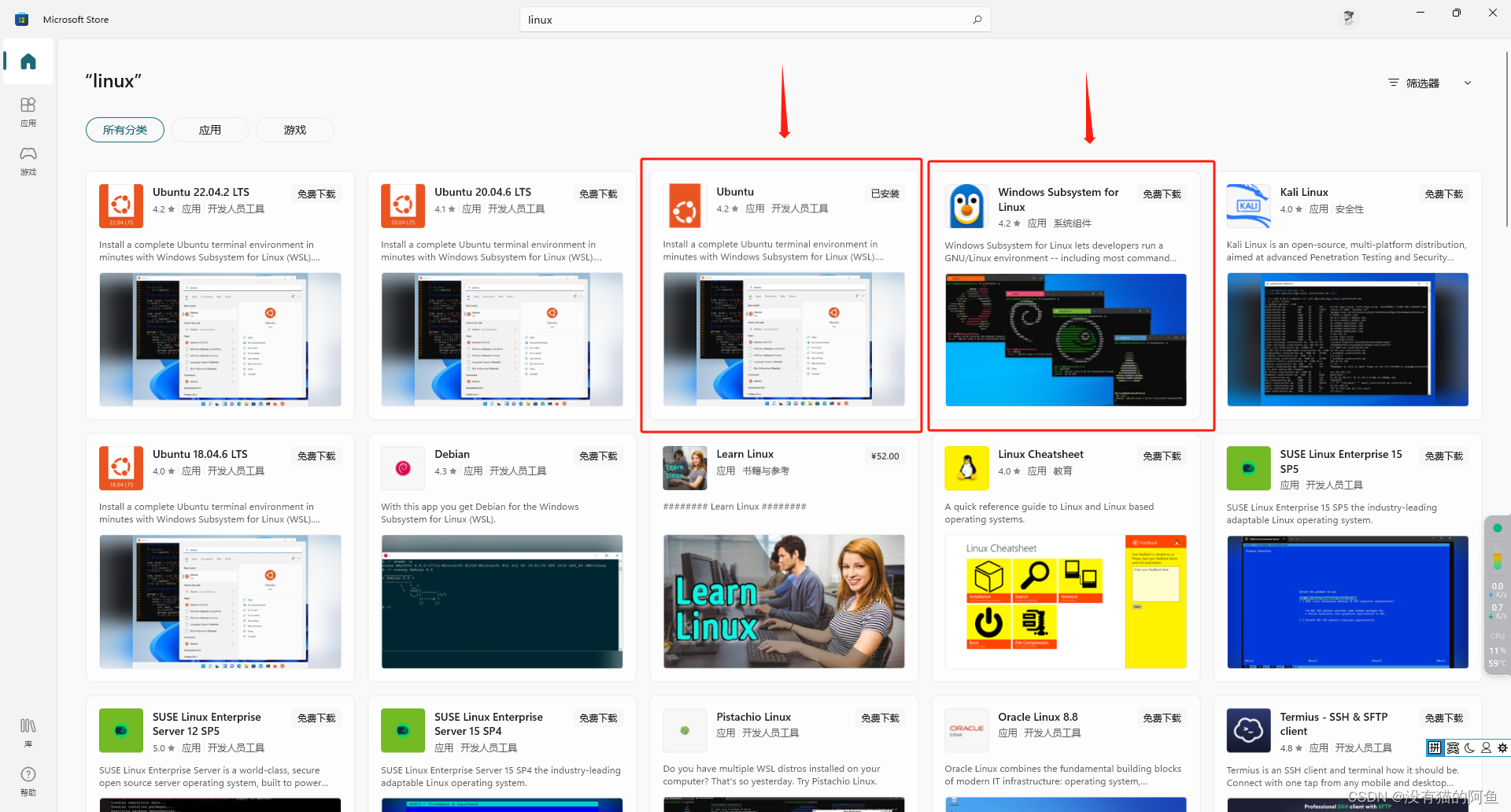Toggle dark mode via the moon icon

click(1469, 747)
